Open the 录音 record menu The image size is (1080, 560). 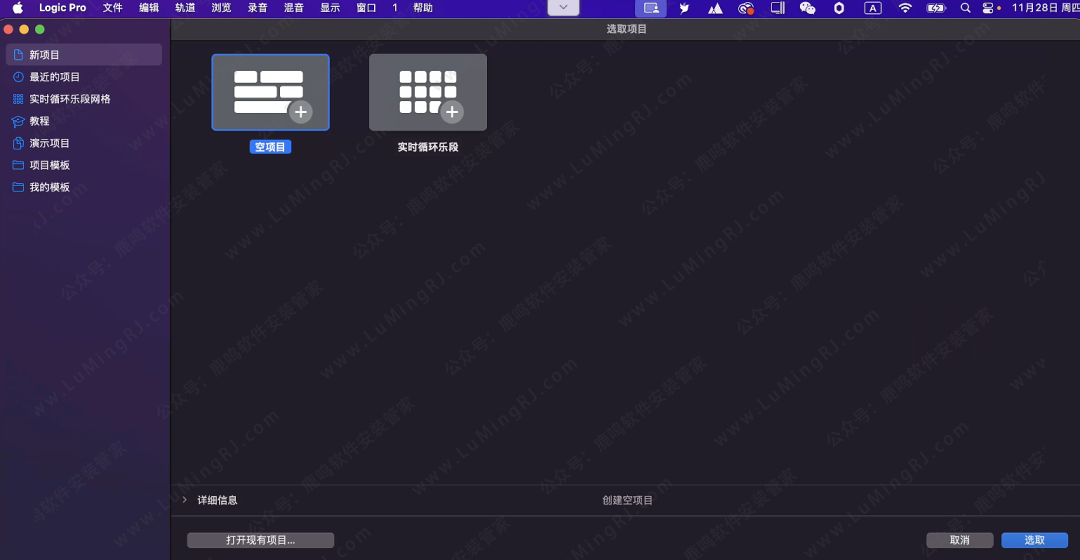258,8
